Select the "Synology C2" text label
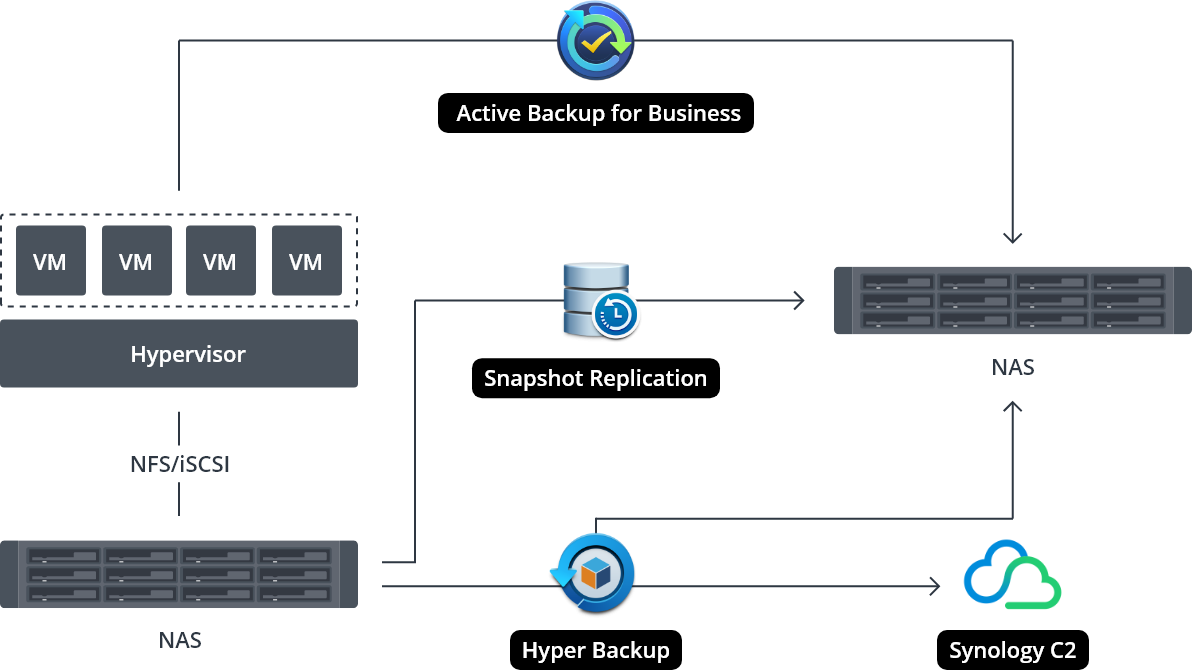 1012,650
